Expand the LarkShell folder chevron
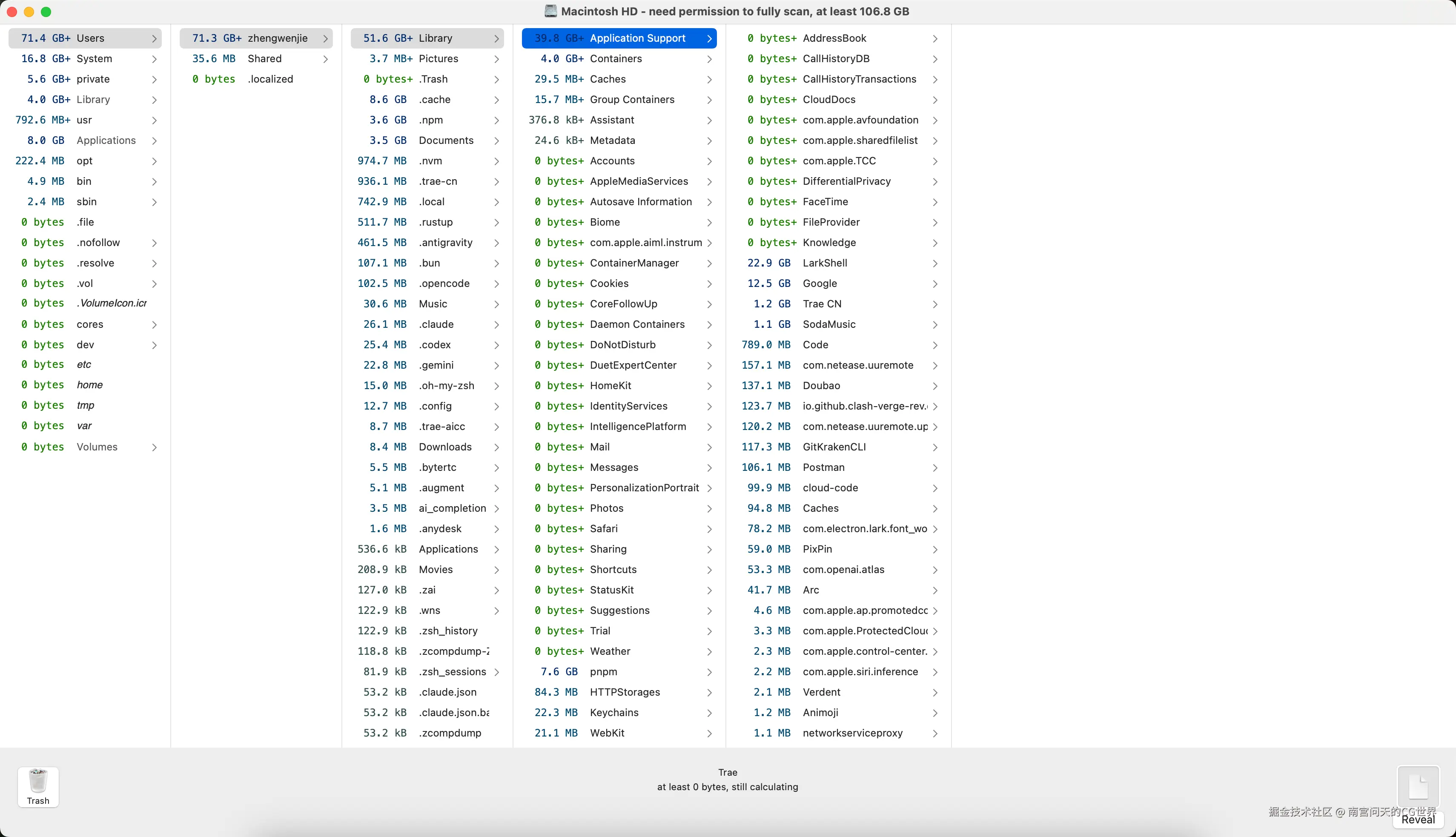Screen dimensions: 1456x837 pyautogui.click(x=934, y=263)
